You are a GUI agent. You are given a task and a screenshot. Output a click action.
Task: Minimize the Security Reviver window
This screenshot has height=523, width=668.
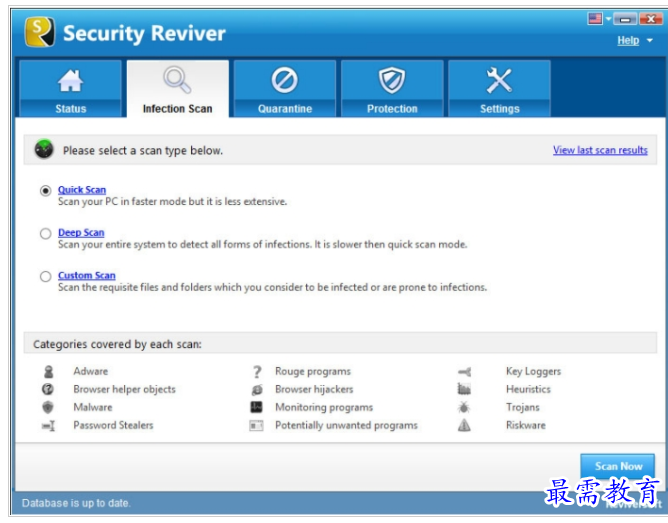625,19
